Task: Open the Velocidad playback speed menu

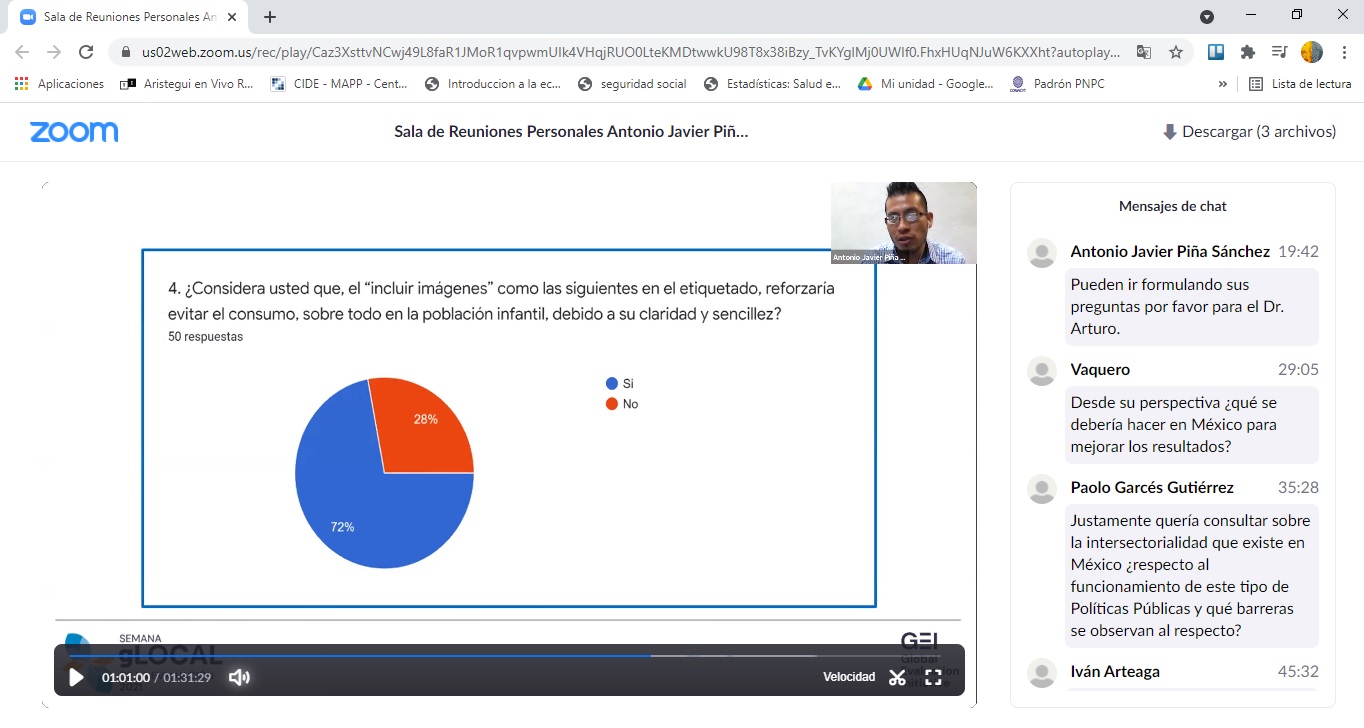Action: [849, 677]
